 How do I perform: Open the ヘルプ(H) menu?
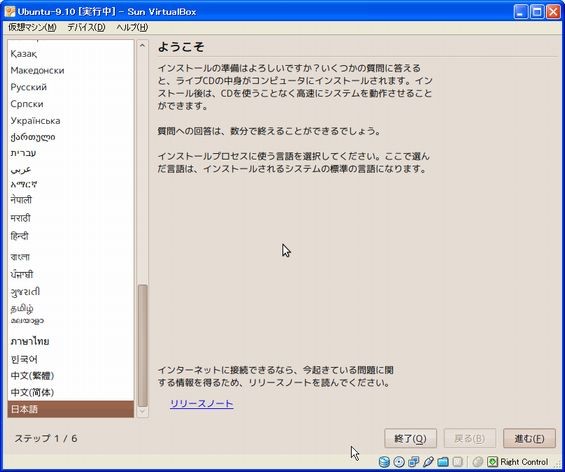pos(132,27)
